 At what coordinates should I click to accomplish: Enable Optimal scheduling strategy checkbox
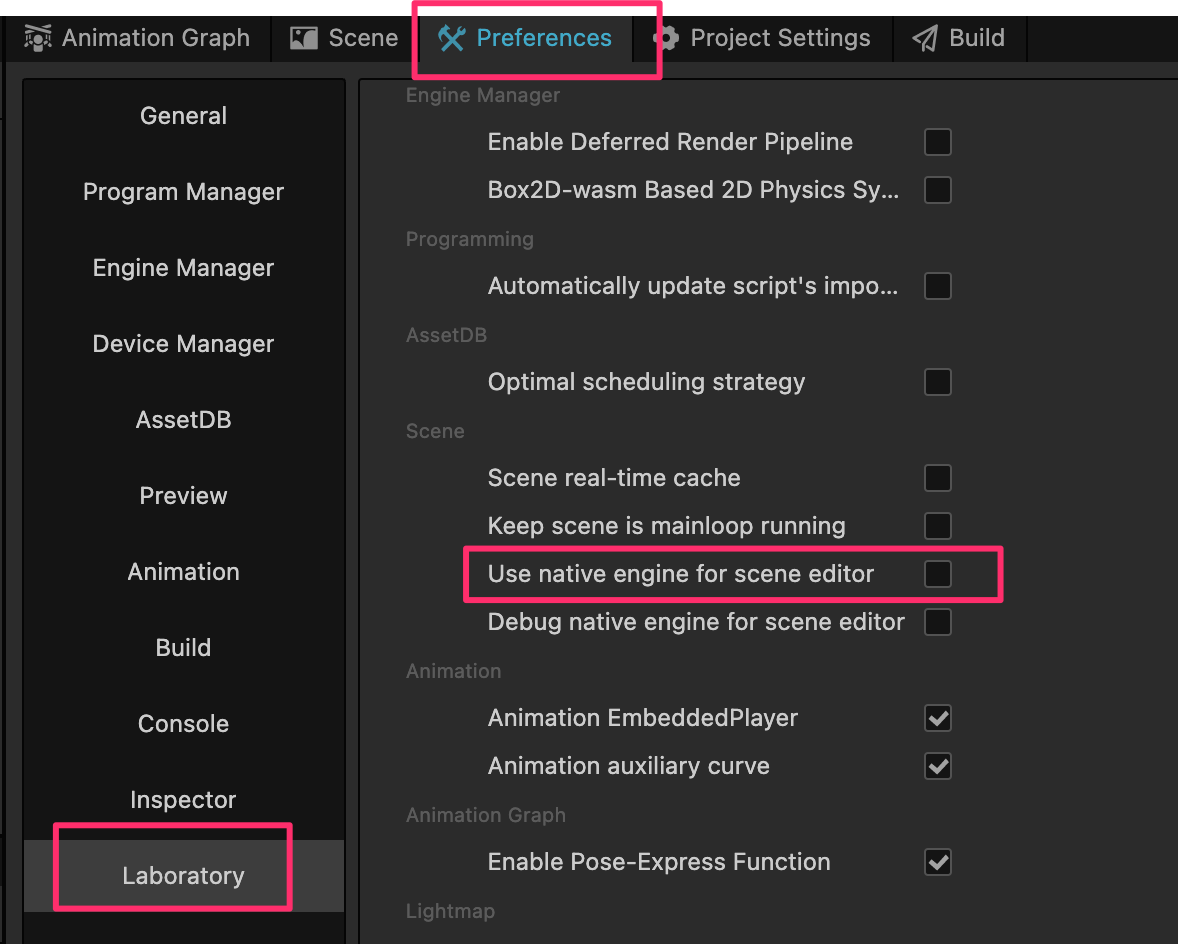tap(938, 382)
